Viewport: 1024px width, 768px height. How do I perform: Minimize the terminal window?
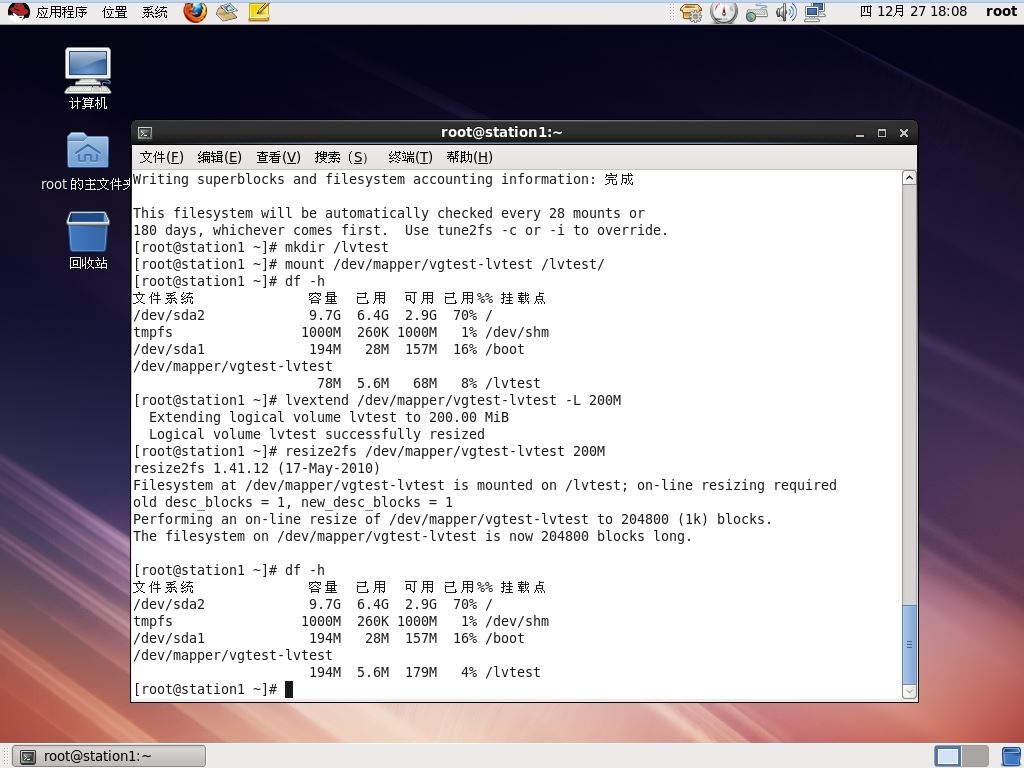(x=860, y=133)
